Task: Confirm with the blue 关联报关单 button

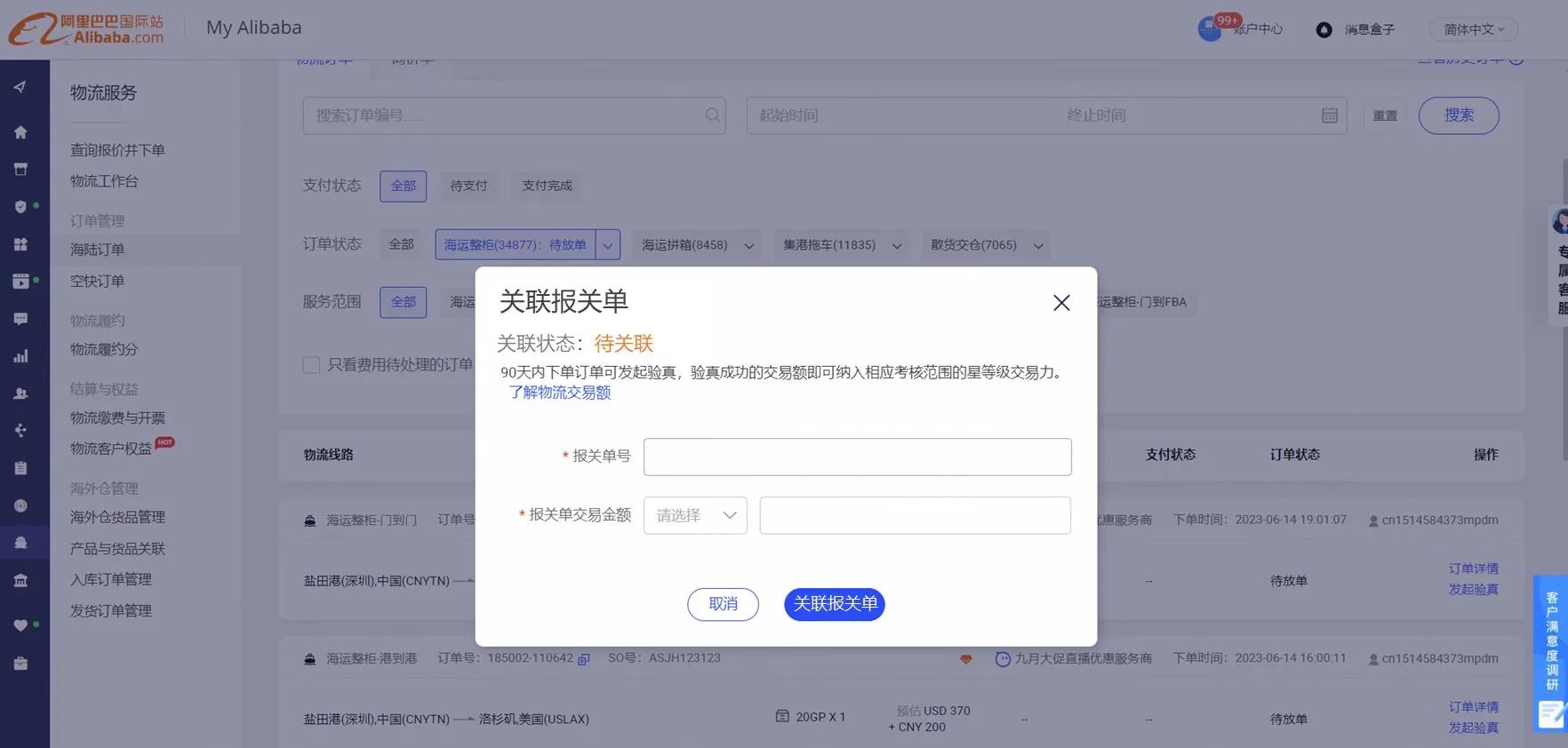Action: [835, 604]
